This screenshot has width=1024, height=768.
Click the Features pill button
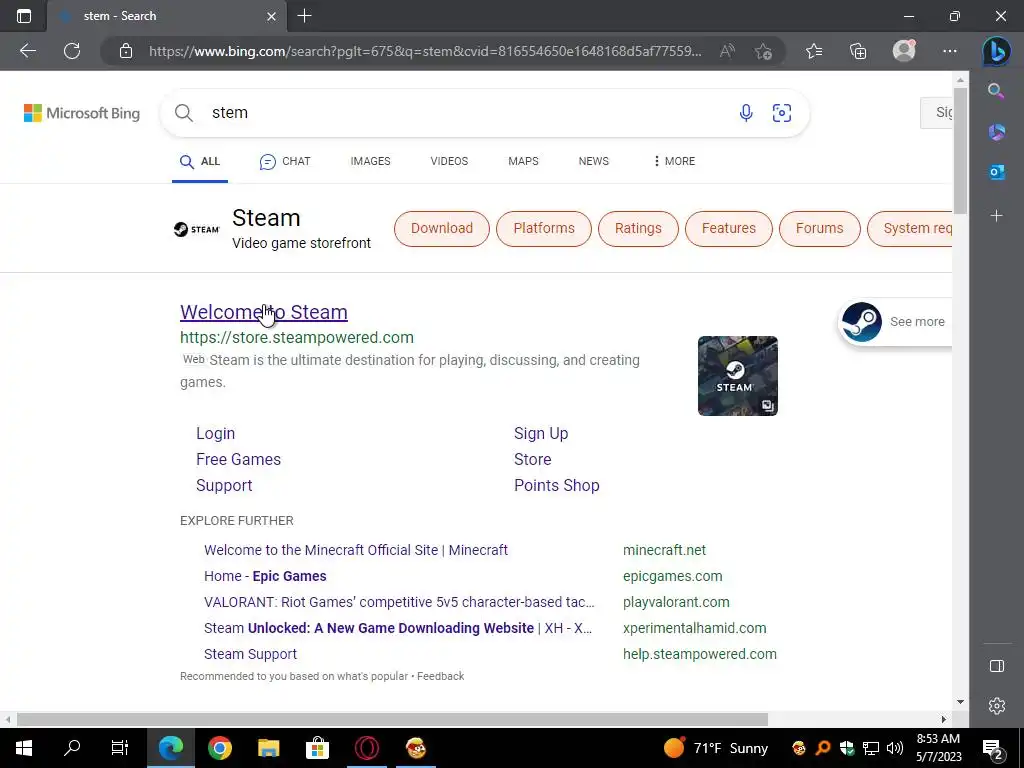coord(729,229)
